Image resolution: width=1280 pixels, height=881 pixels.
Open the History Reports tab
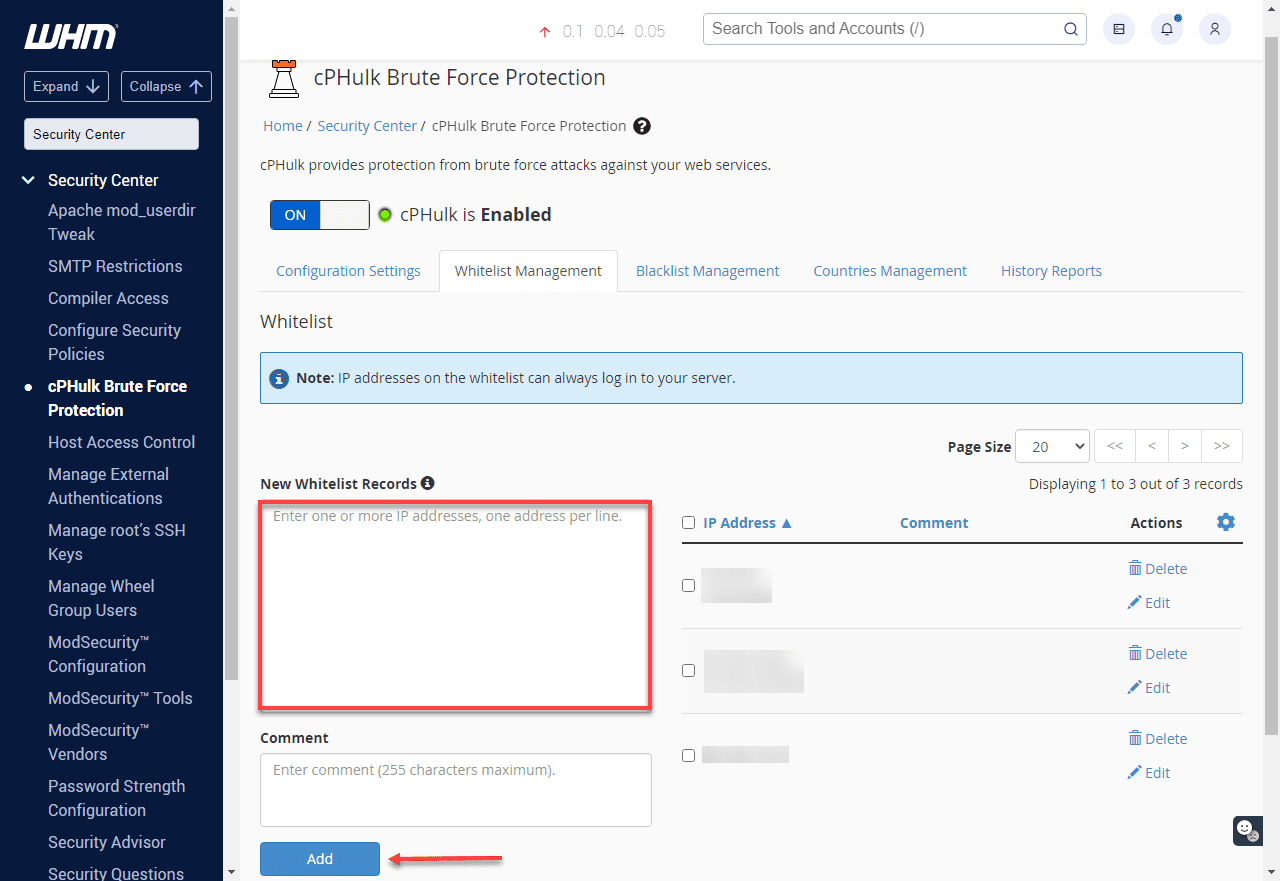click(x=1051, y=271)
